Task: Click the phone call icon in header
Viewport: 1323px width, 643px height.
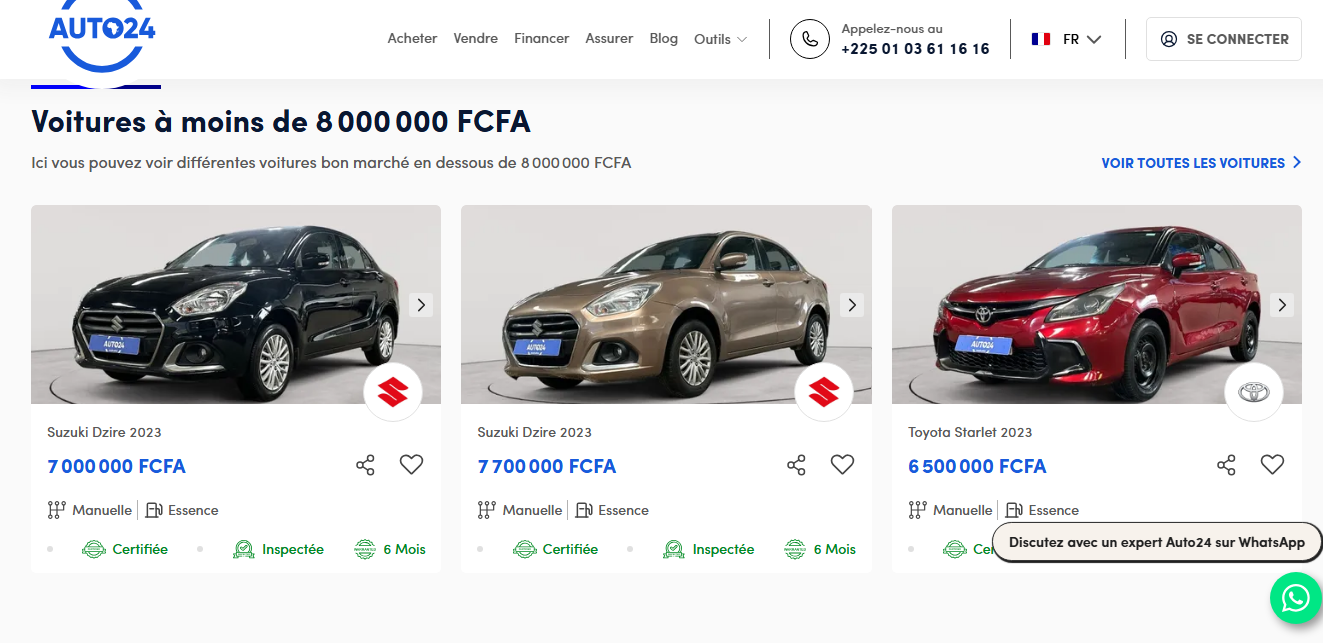Action: [x=810, y=39]
